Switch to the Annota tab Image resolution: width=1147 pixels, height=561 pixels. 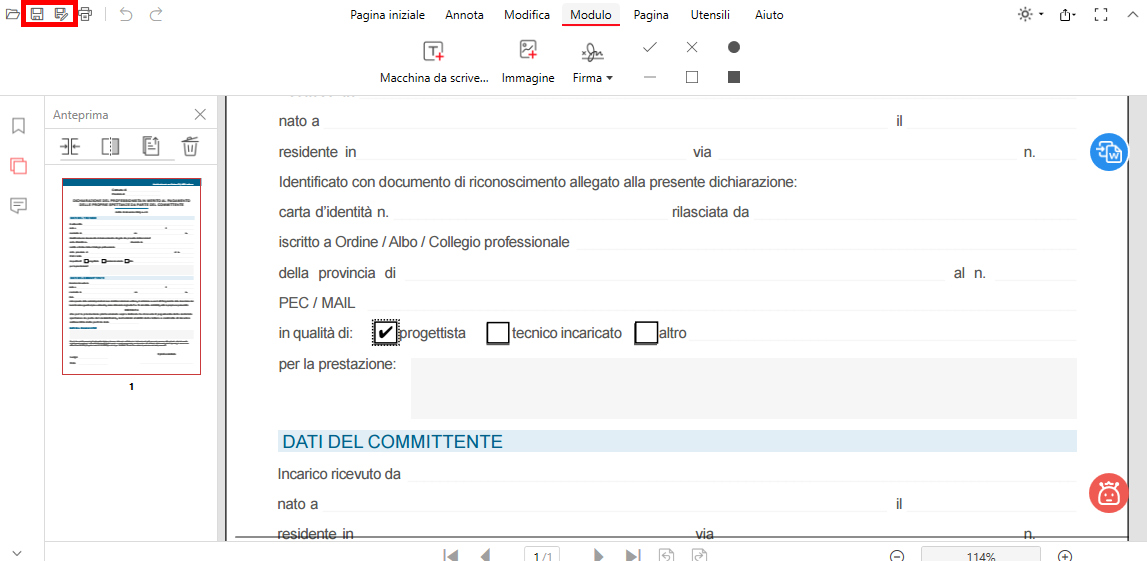(x=465, y=15)
